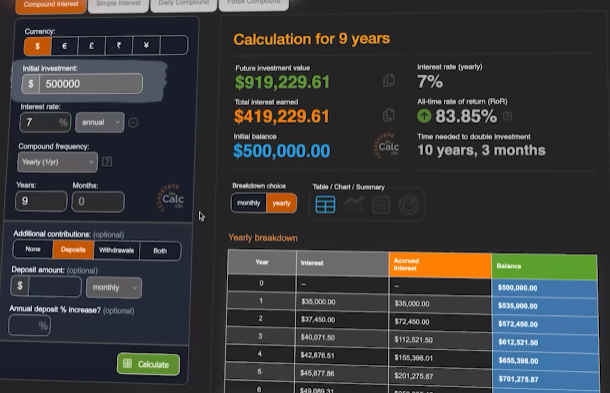Select the blank currency option
Viewport: 610px width, 393px height.
[174, 46]
